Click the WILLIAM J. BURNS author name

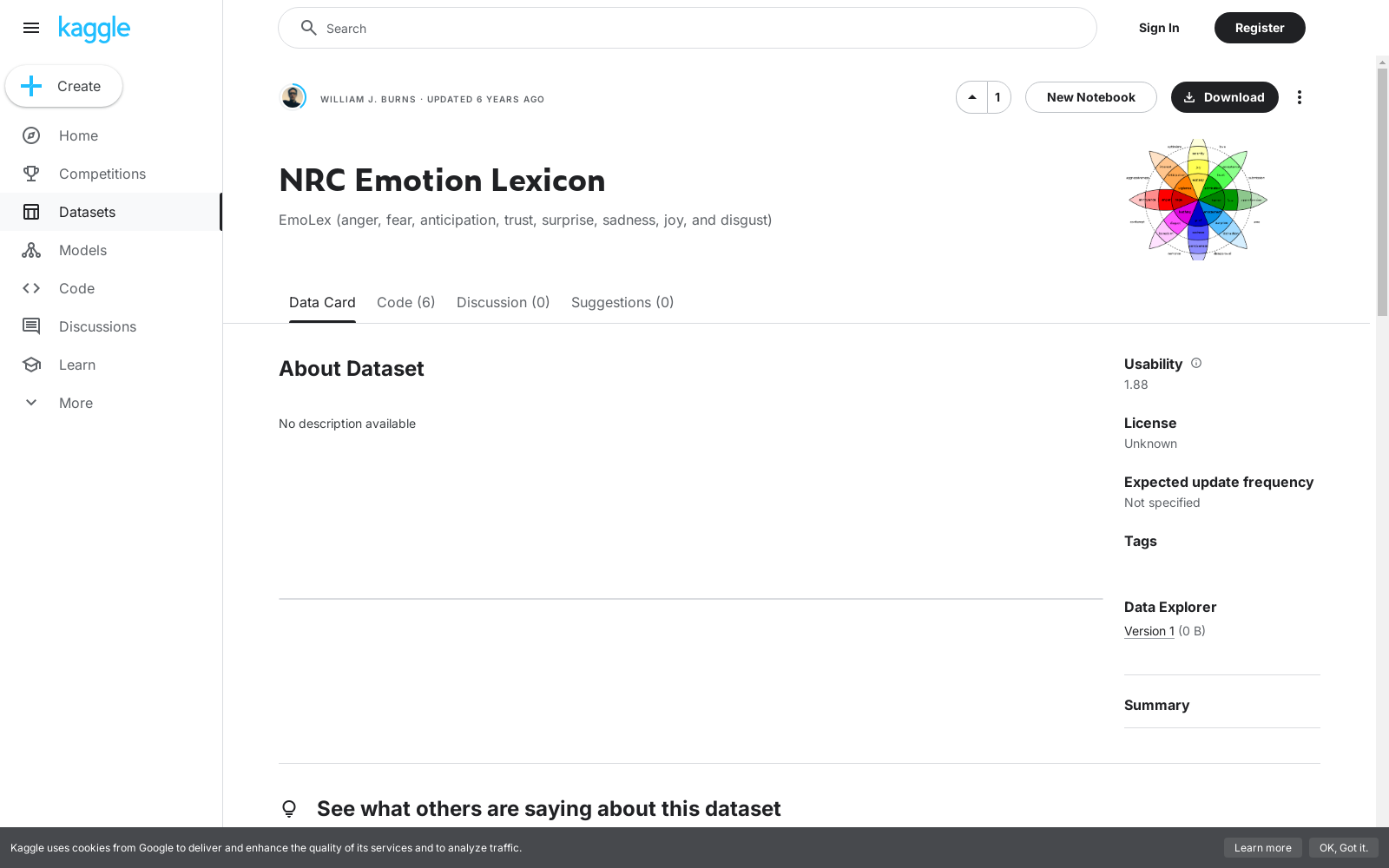[x=368, y=99]
